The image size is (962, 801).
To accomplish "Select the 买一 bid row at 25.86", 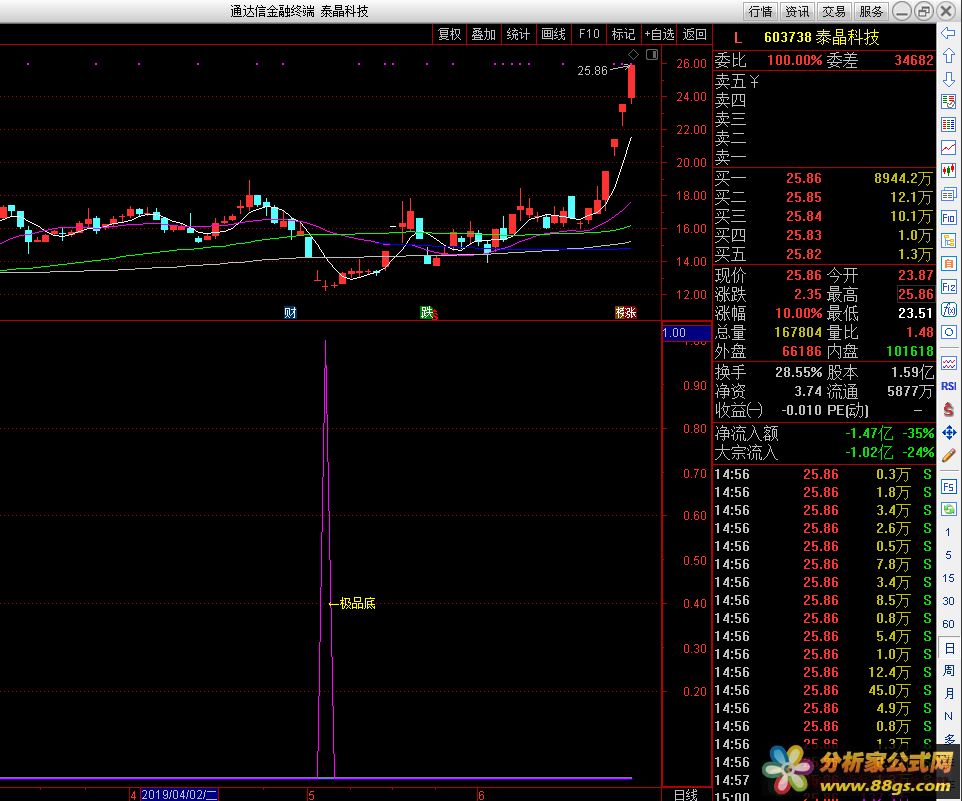I will click(x=824, y=178).
